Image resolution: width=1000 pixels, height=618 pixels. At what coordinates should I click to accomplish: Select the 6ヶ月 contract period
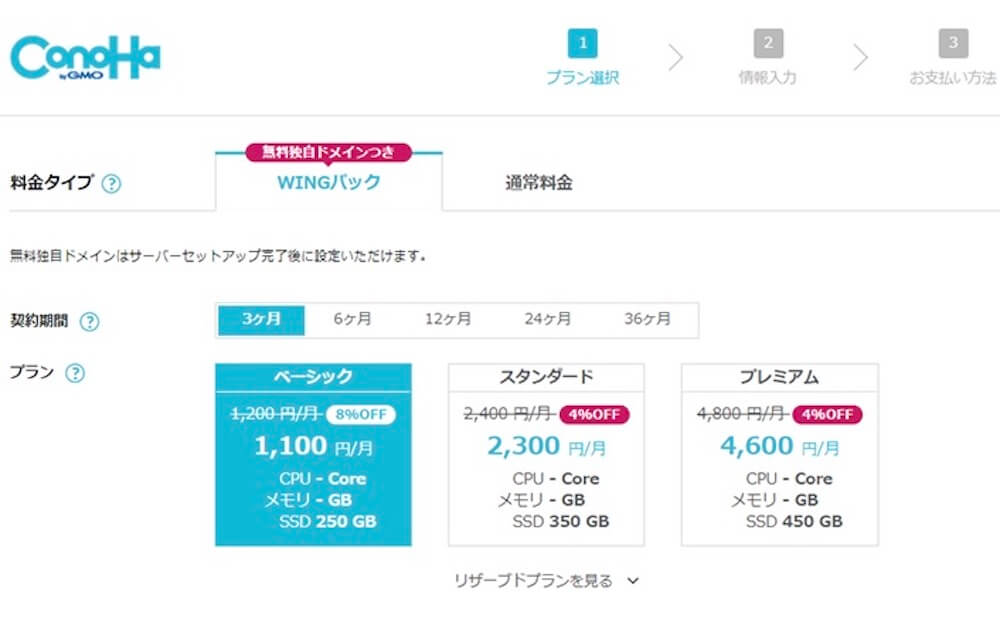pos(352,320)
